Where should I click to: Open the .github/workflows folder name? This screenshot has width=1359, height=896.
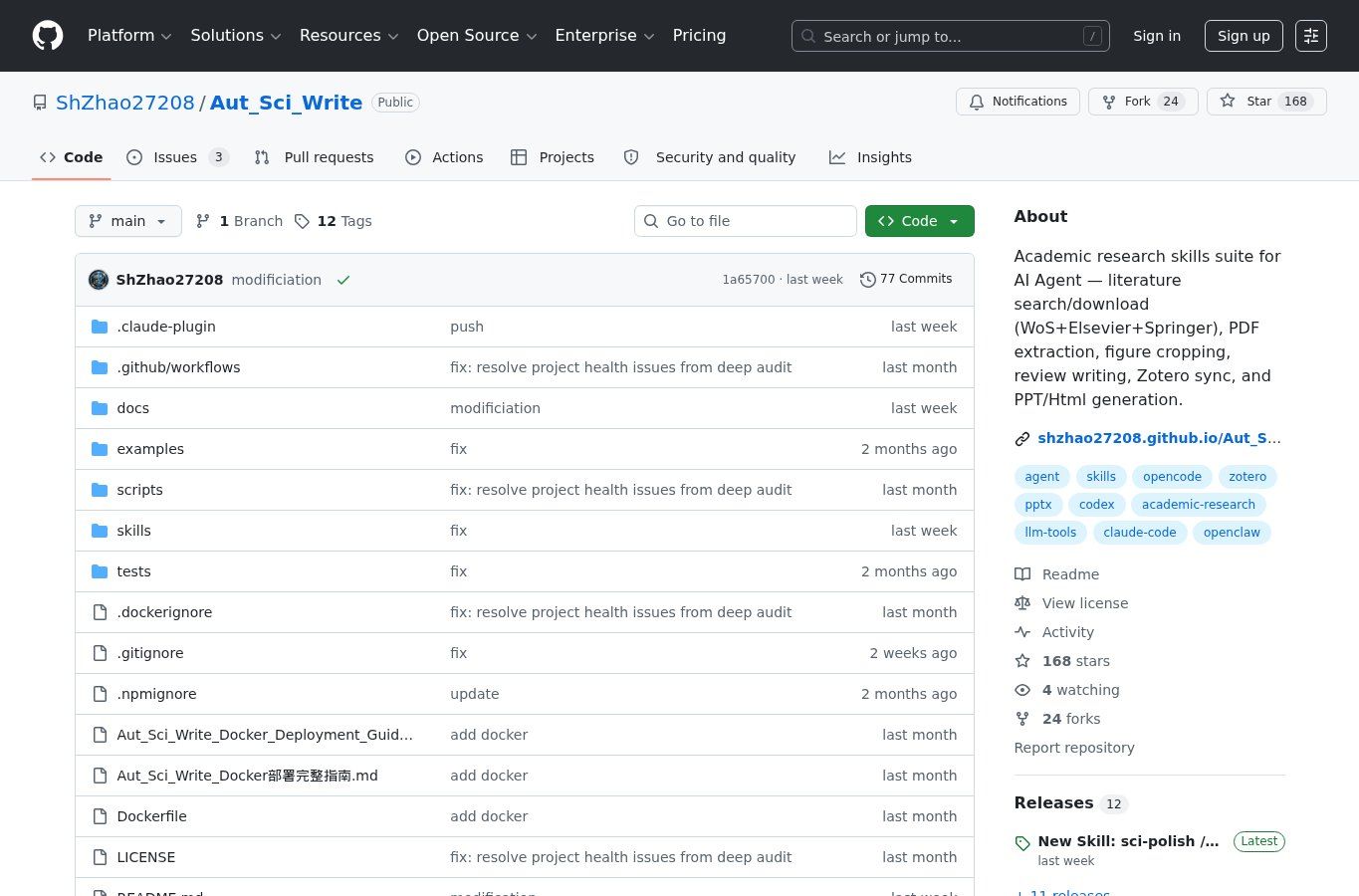click(178, 367)
